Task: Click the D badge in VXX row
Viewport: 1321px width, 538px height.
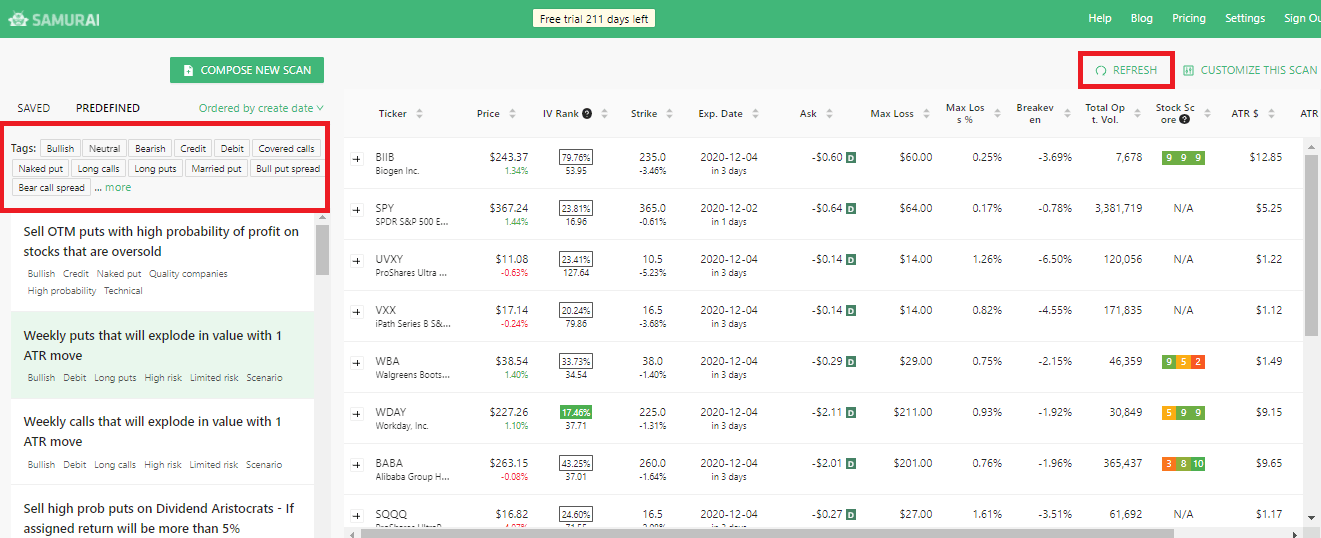Action: point(851,311)
